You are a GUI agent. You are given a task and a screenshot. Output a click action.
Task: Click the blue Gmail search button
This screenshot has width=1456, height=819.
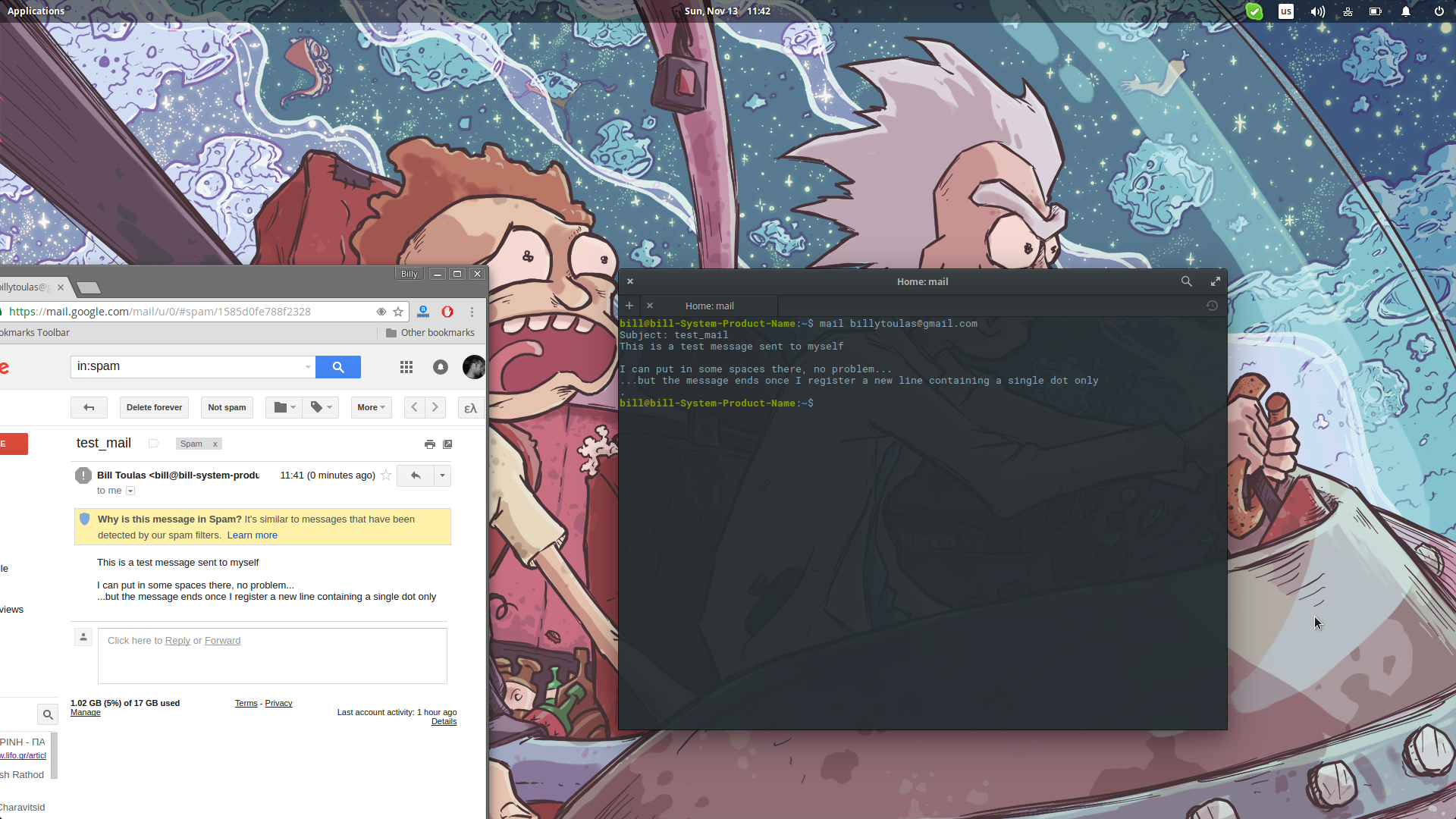[x=338, y=367]
